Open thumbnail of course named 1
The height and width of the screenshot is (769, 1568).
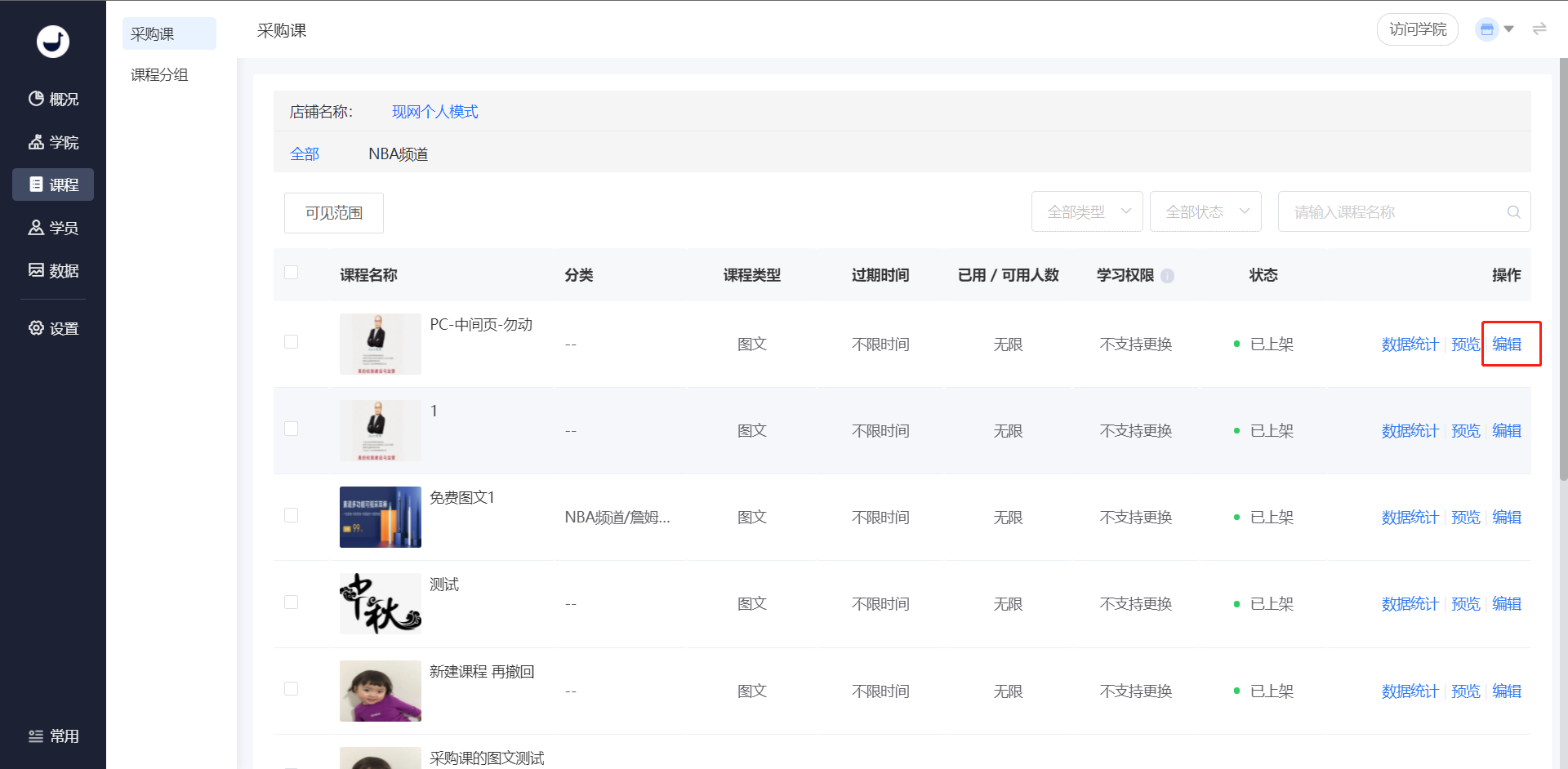point(381,430)
